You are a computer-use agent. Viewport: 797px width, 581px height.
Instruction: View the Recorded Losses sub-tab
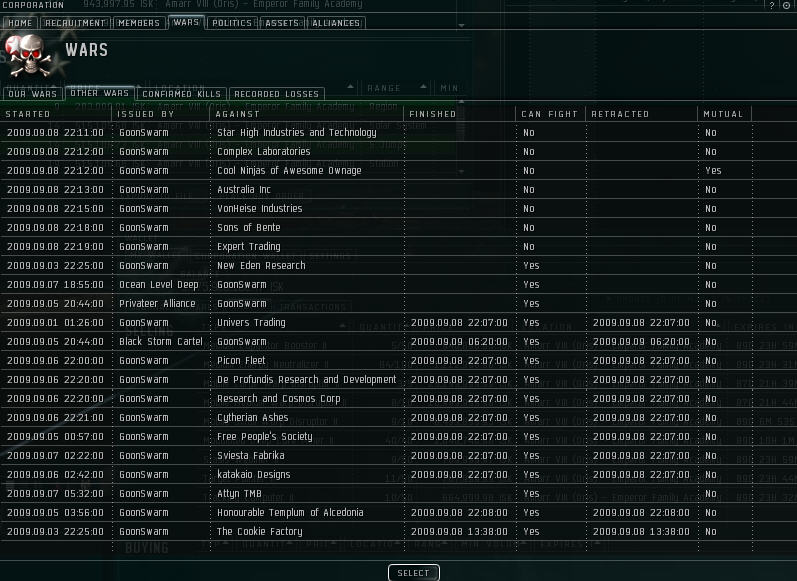[x=277, y=94]
